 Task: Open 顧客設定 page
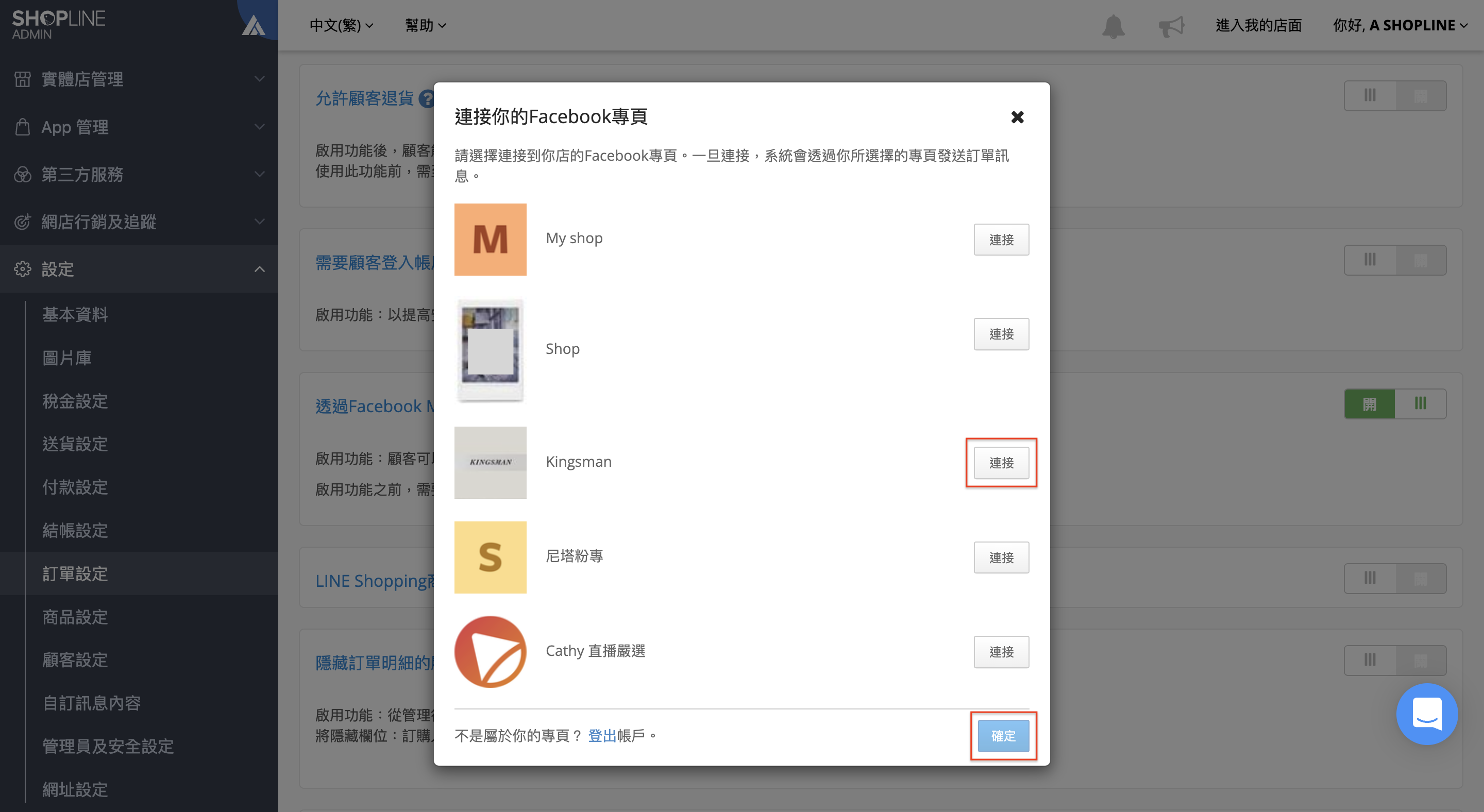coord(75,659)
